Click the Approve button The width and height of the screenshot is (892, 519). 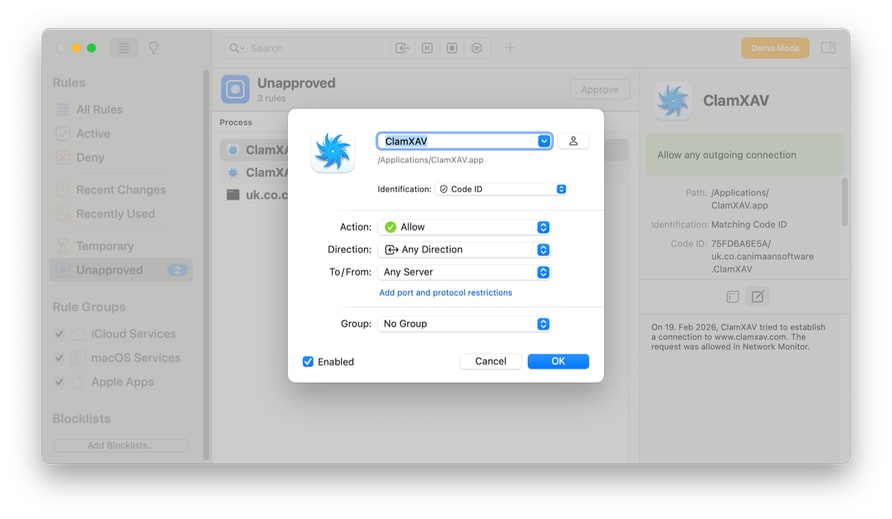click(x=600, y=90)
